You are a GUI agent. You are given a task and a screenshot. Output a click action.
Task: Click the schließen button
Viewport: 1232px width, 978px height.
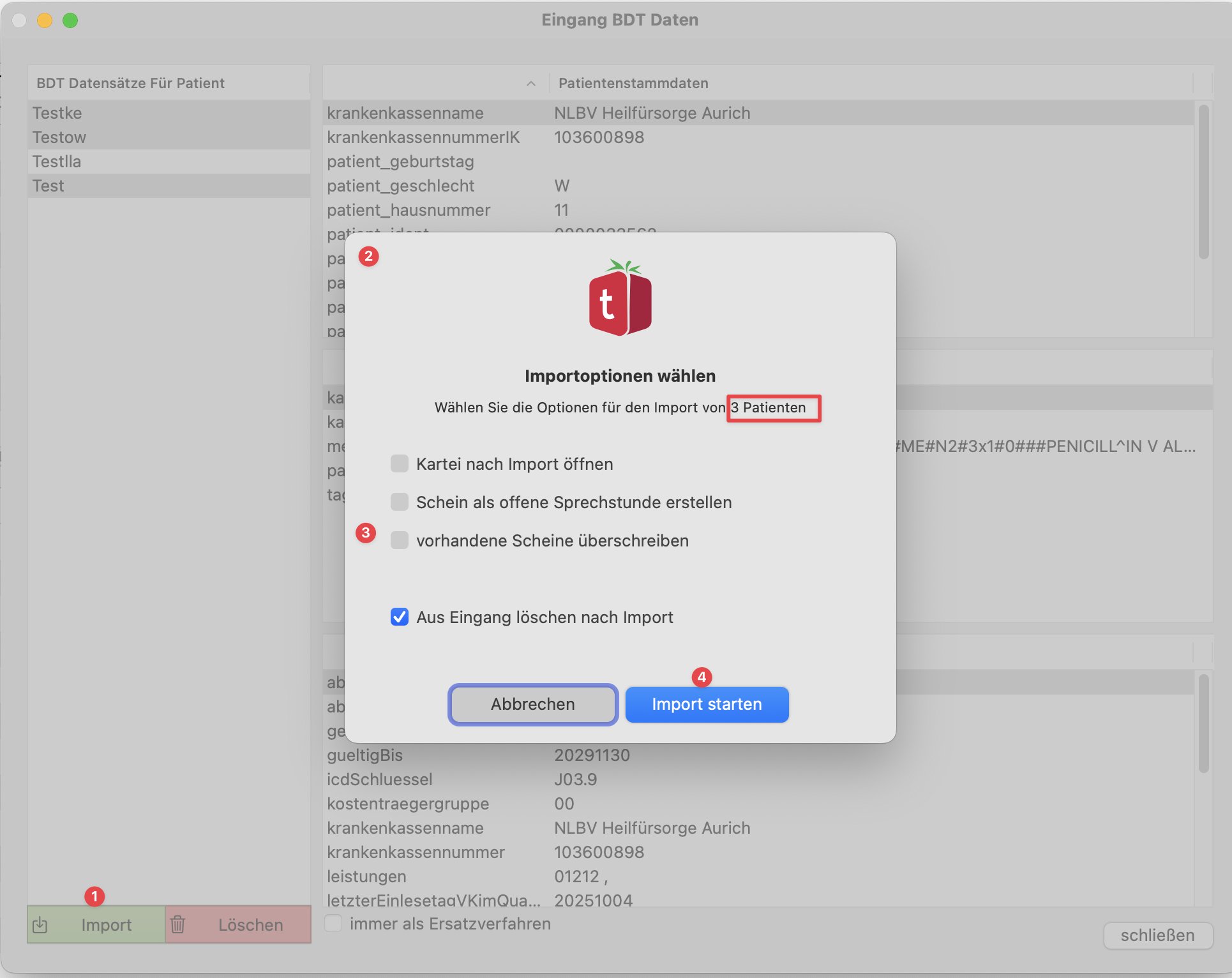[1157, 935]
